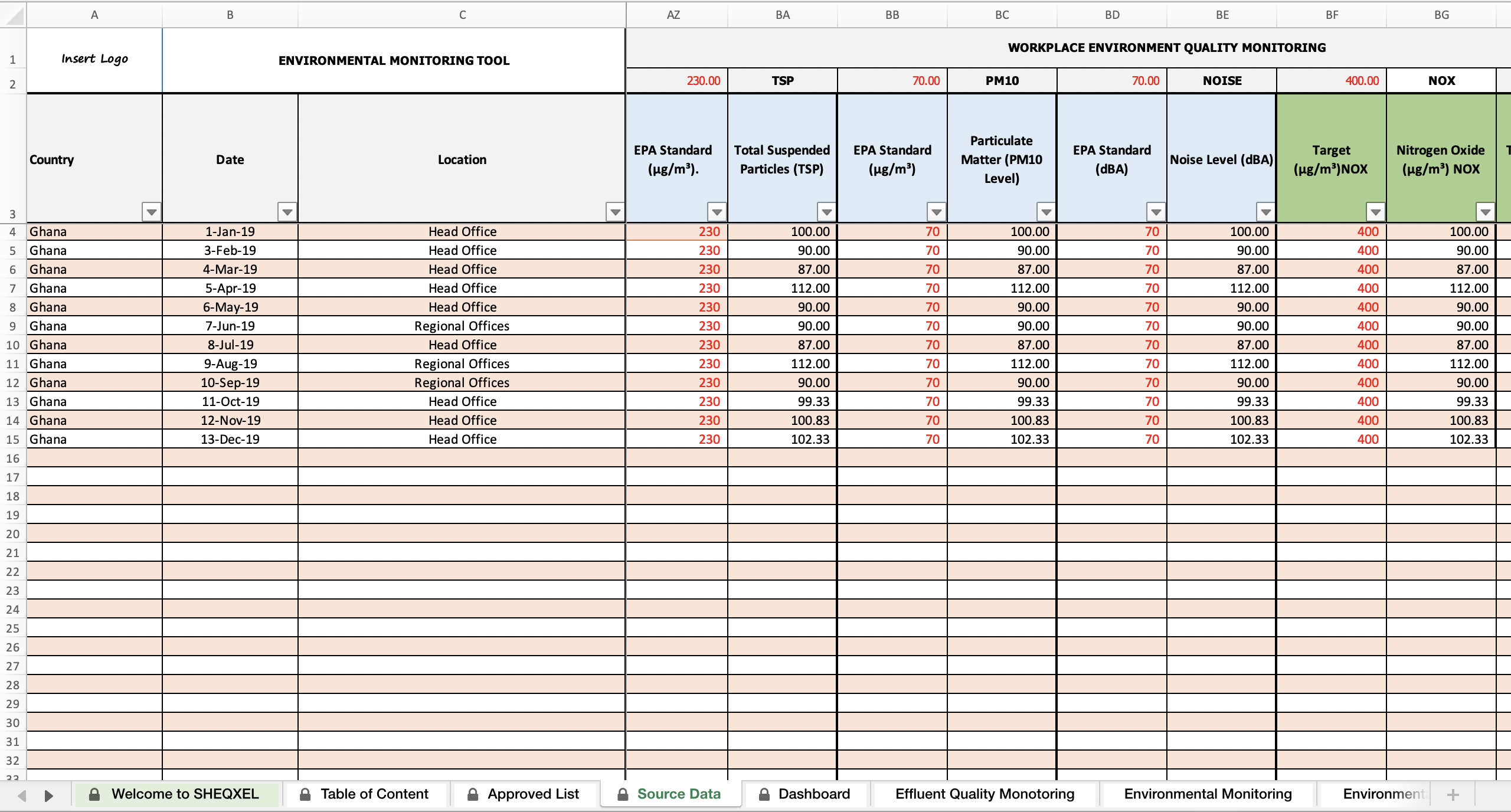Switch to Welcome to SHEQXEL sheet tab
Viewport: 1511px width, 812px height.
176,794
